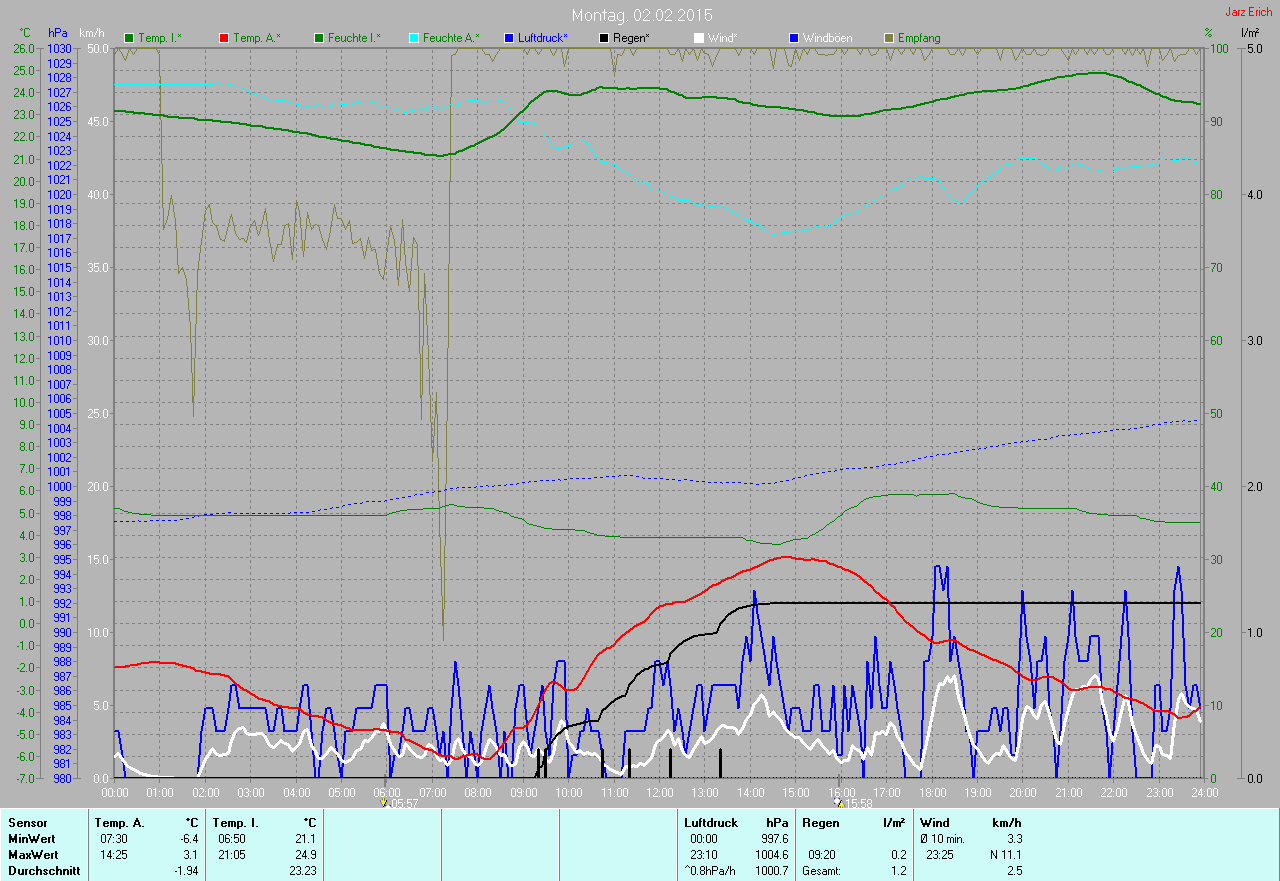Toggle the cyan Feuchte A. legend entry
This screenshot has width=1280, height=881.
click(x=450, y=38)
